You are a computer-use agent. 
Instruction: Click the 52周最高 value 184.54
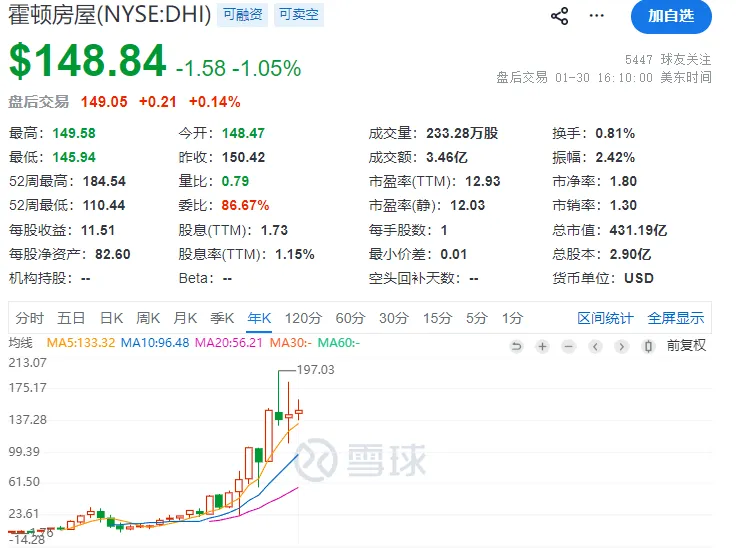(104, 181)
